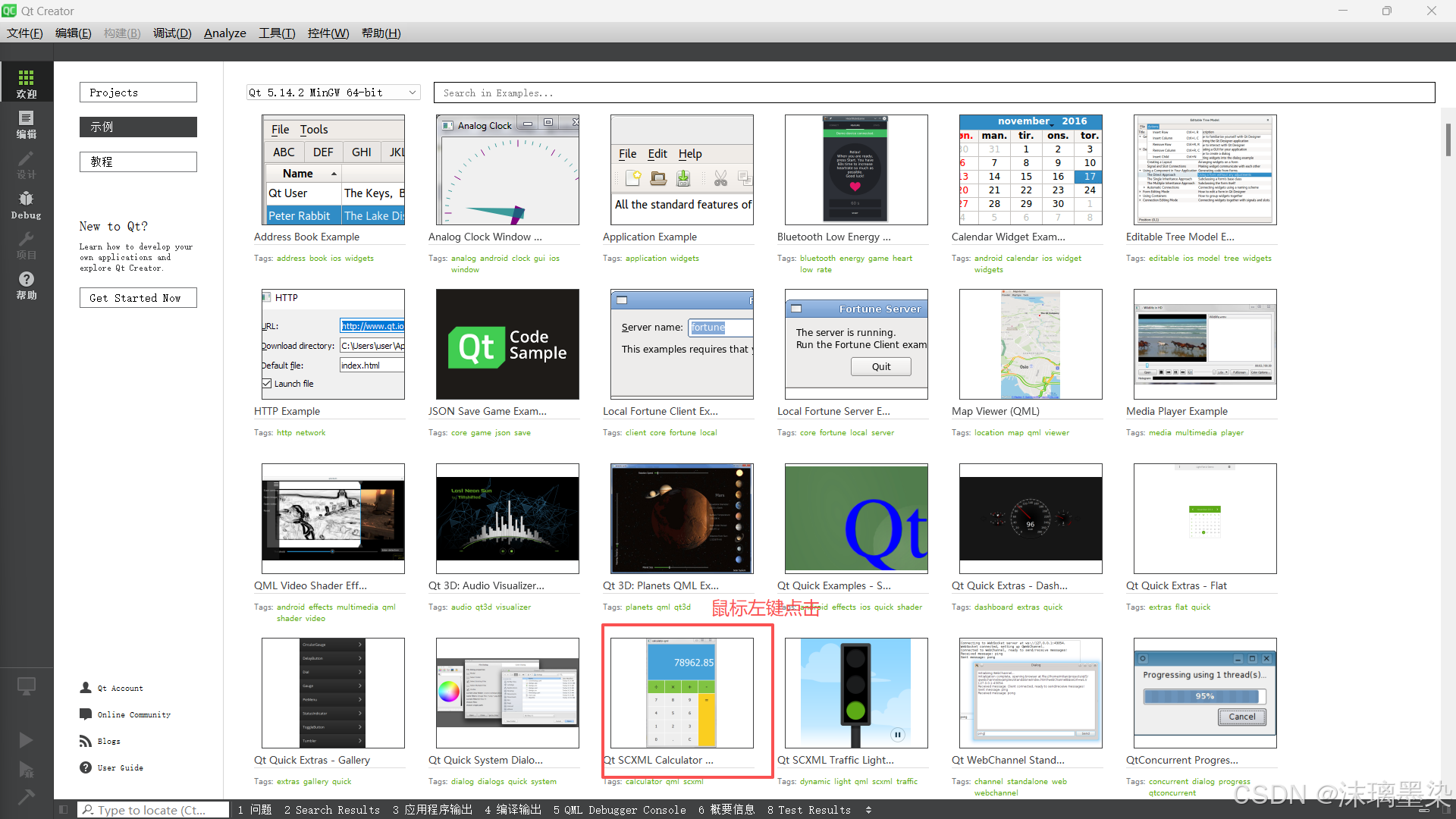
Task: Open the Qt 5.14.2 MinGW 64-bit kit dropdown
Action: 333,93
